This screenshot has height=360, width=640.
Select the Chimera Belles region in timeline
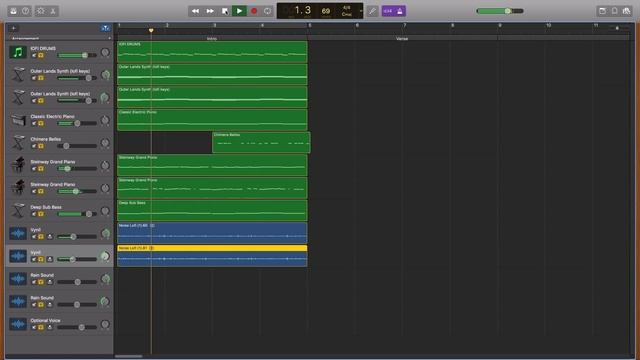[x=261, y=142]
